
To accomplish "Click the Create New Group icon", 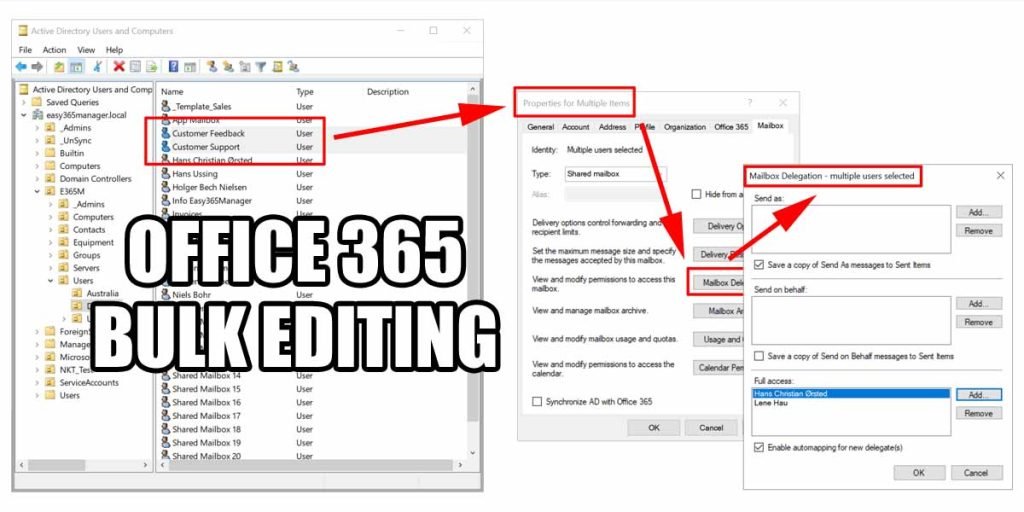I will tap(228, 67).
